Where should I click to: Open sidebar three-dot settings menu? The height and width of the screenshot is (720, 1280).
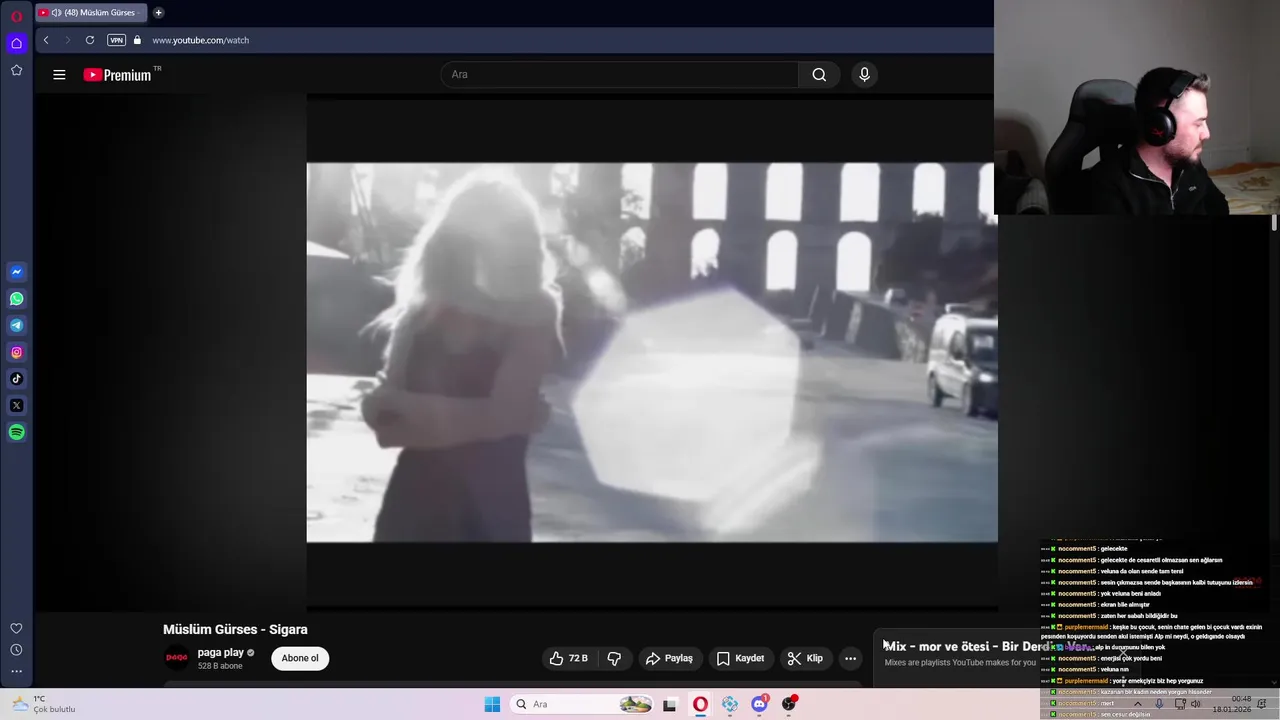pyautogui.click(x=16, y=671)
